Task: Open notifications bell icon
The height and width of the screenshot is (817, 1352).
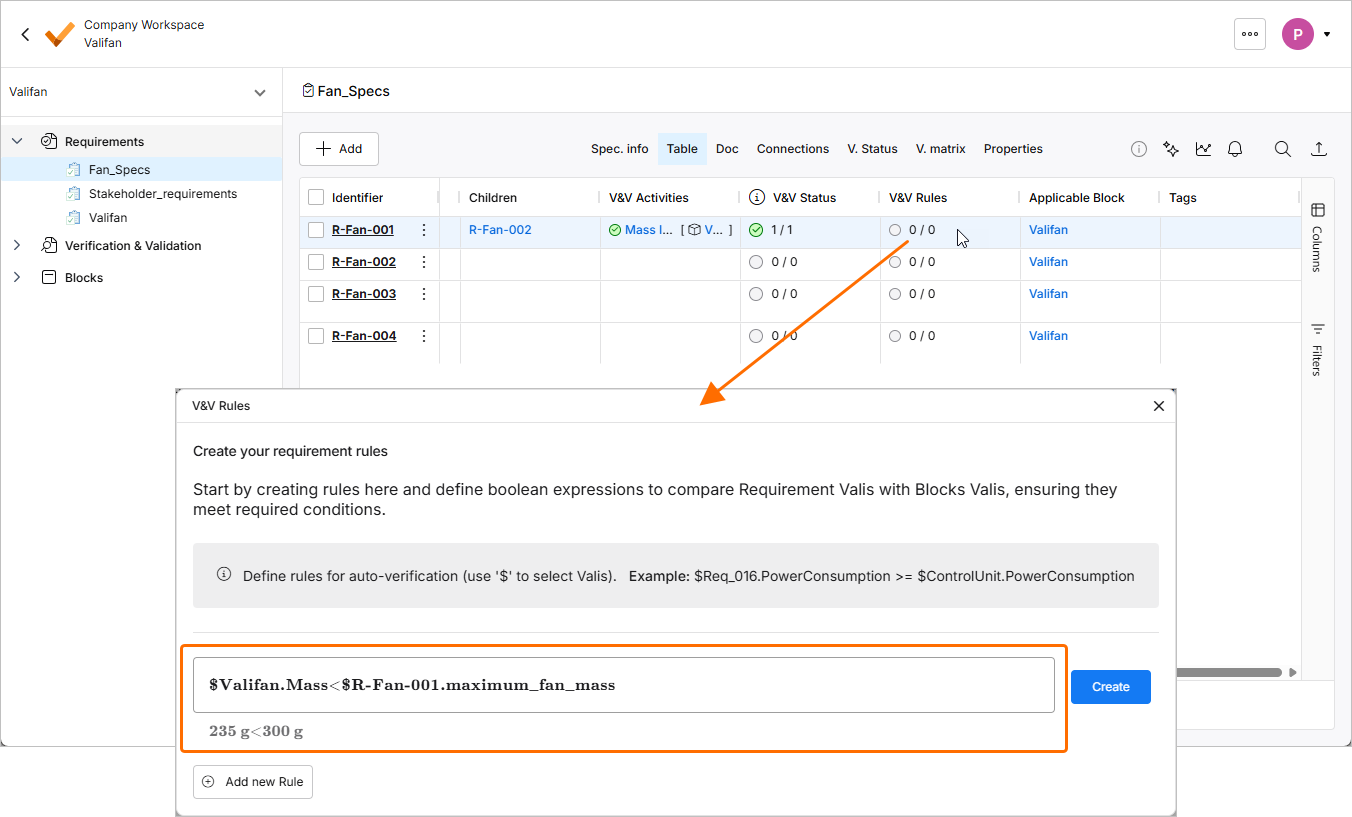Action: pos(1235,149)
